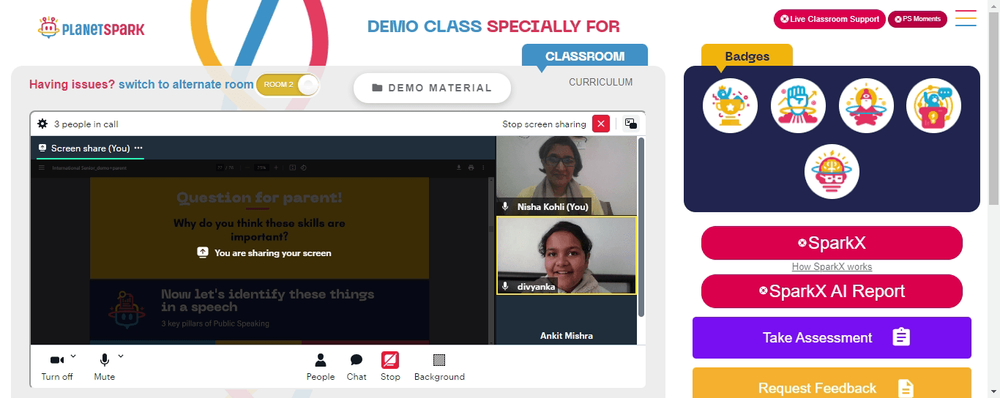
Task: Open the How SparkX works link
Action: (x=832, y=267)
